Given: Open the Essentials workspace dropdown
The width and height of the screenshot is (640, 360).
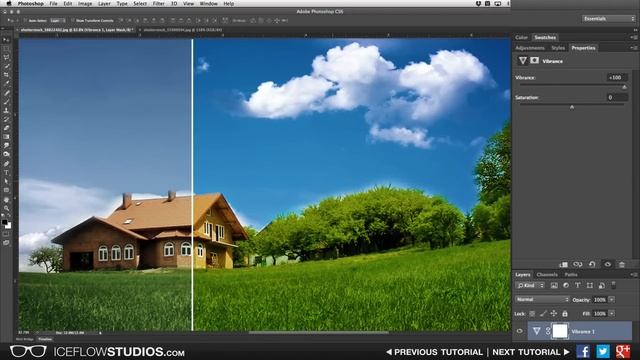Looking at the screenshot, I should click(x=609, y=19).
